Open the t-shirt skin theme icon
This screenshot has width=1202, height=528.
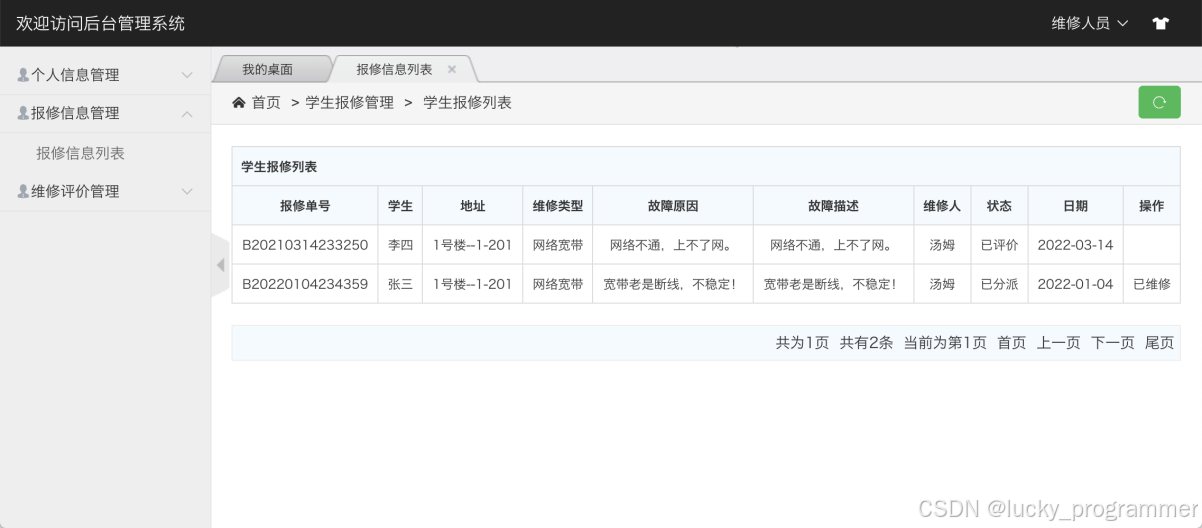tap(1160, 23)
